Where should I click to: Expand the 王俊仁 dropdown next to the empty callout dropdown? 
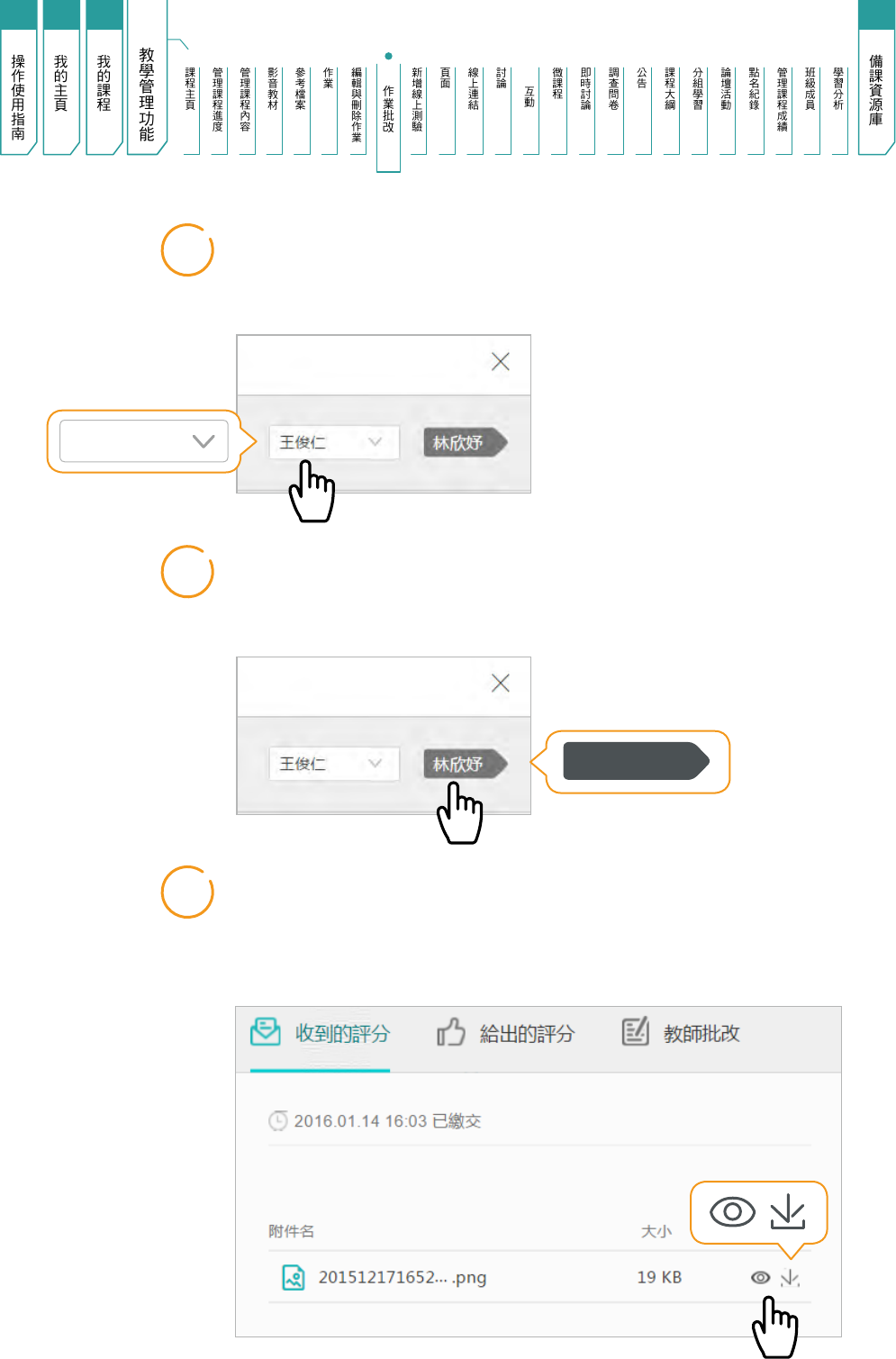[333, 442]
